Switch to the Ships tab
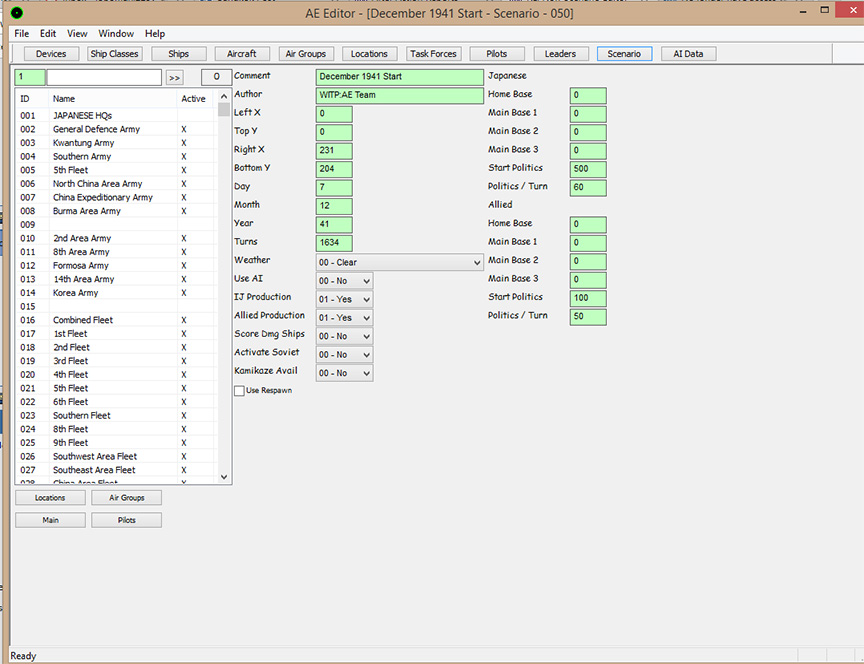This screenshot has width=864, height=664. pos(179,53)
